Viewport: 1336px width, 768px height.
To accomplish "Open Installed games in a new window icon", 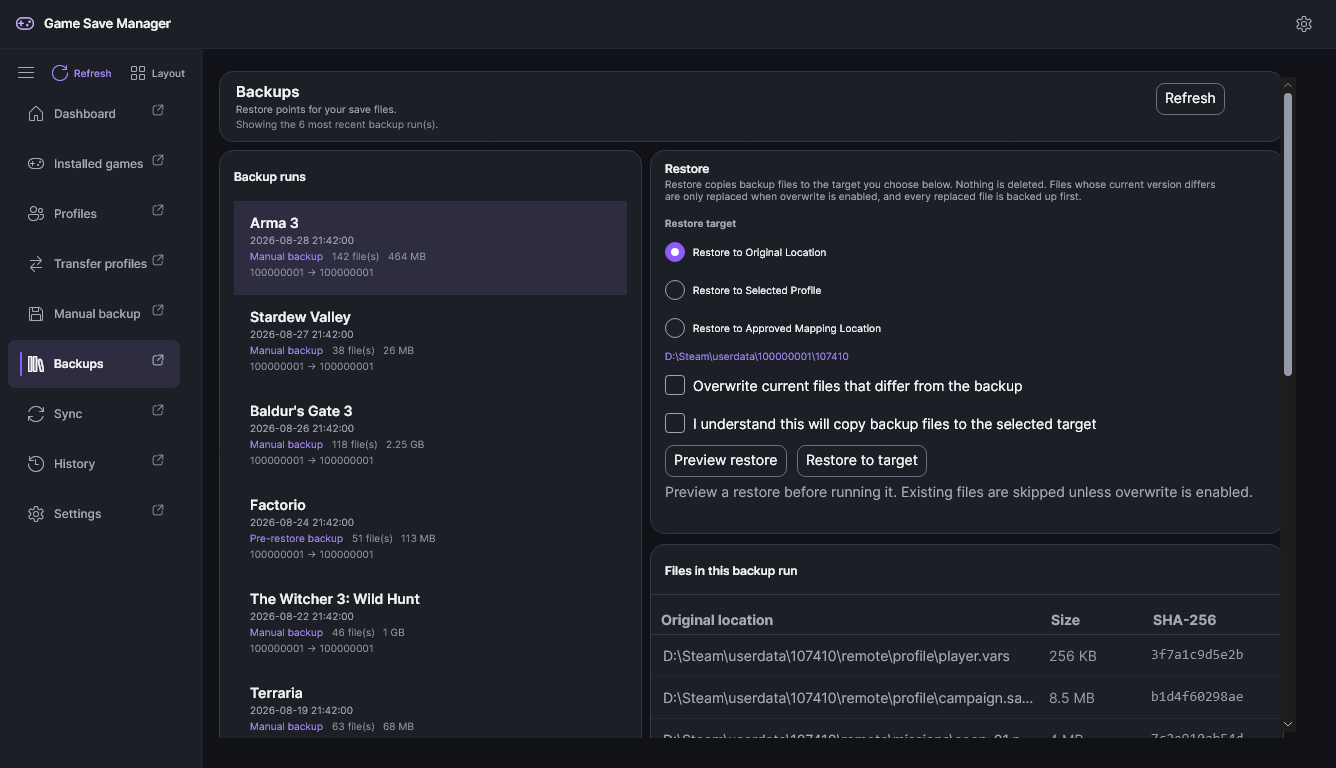I will pyautogui.click(x=158, y=161).
